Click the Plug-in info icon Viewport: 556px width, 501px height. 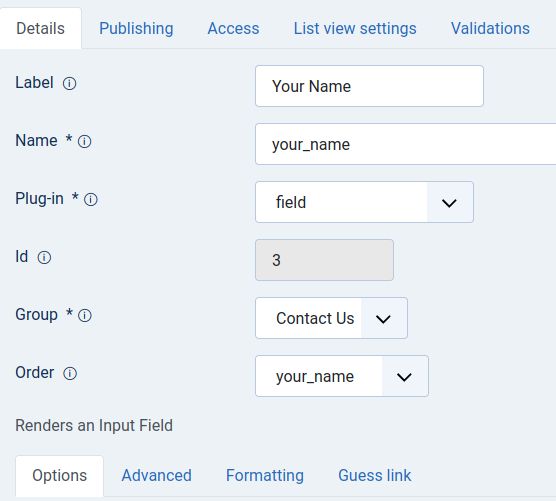coord(91,200)
